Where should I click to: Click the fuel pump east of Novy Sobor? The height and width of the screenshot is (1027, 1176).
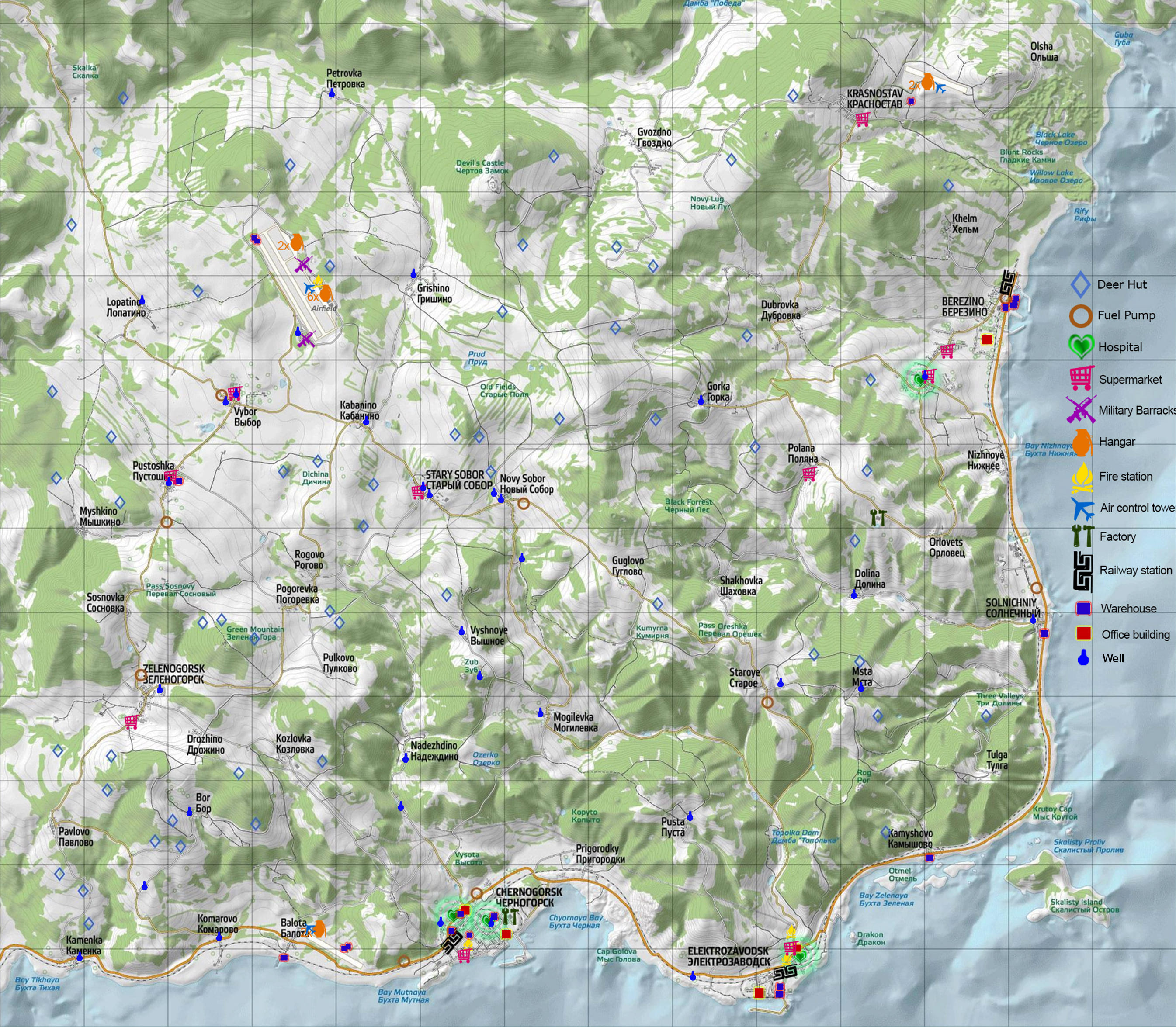(523, 504)
